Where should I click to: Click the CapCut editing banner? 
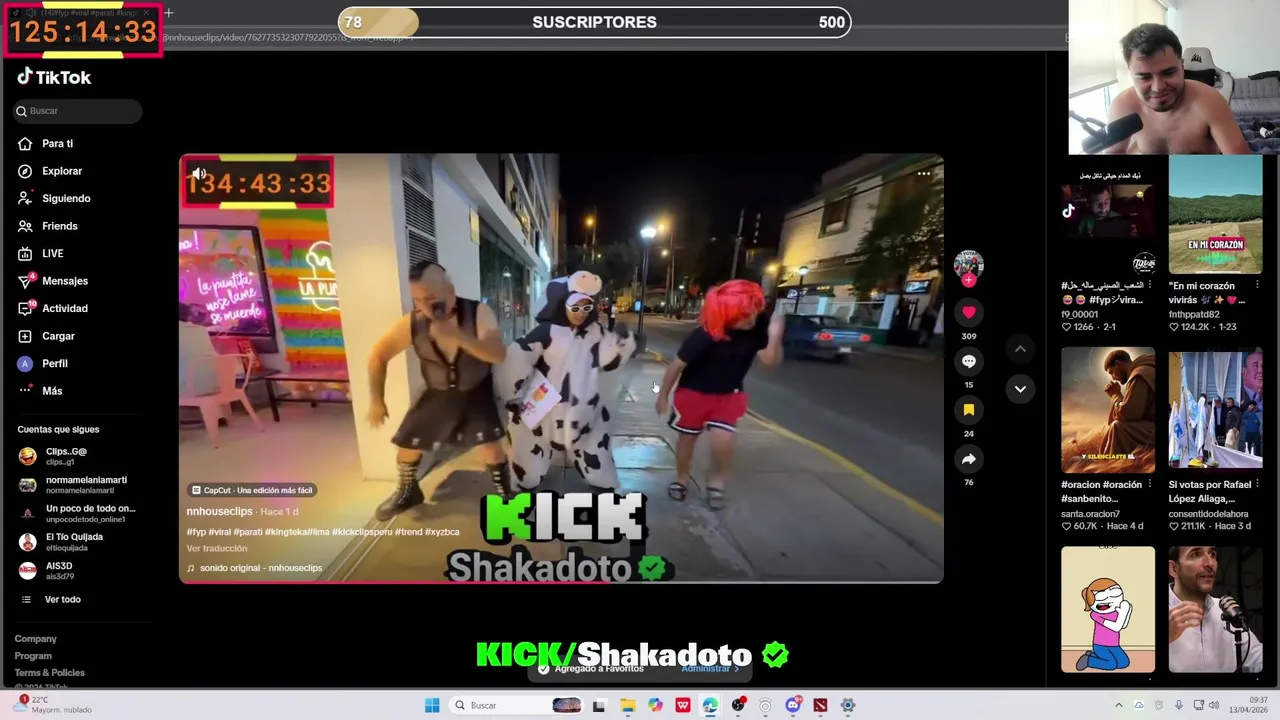point(253,490)
